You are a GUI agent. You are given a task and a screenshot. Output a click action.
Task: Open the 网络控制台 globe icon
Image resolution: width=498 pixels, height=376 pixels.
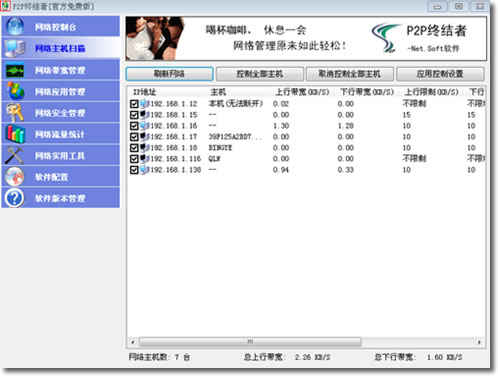pyautogui.click(x=15, y=26)
